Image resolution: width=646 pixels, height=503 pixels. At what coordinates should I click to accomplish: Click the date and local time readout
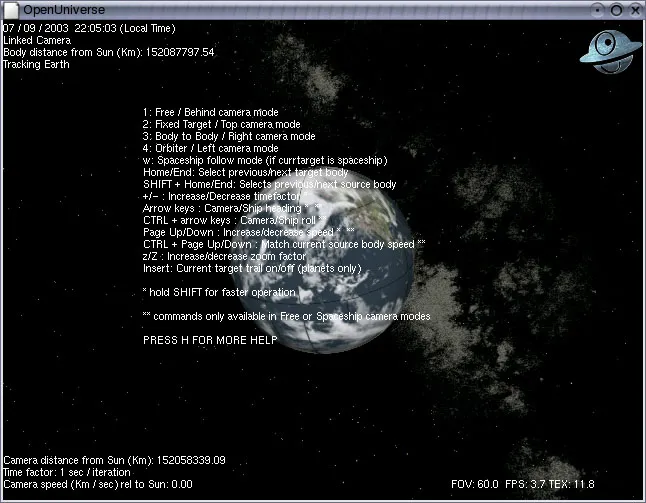click(89, 28)
